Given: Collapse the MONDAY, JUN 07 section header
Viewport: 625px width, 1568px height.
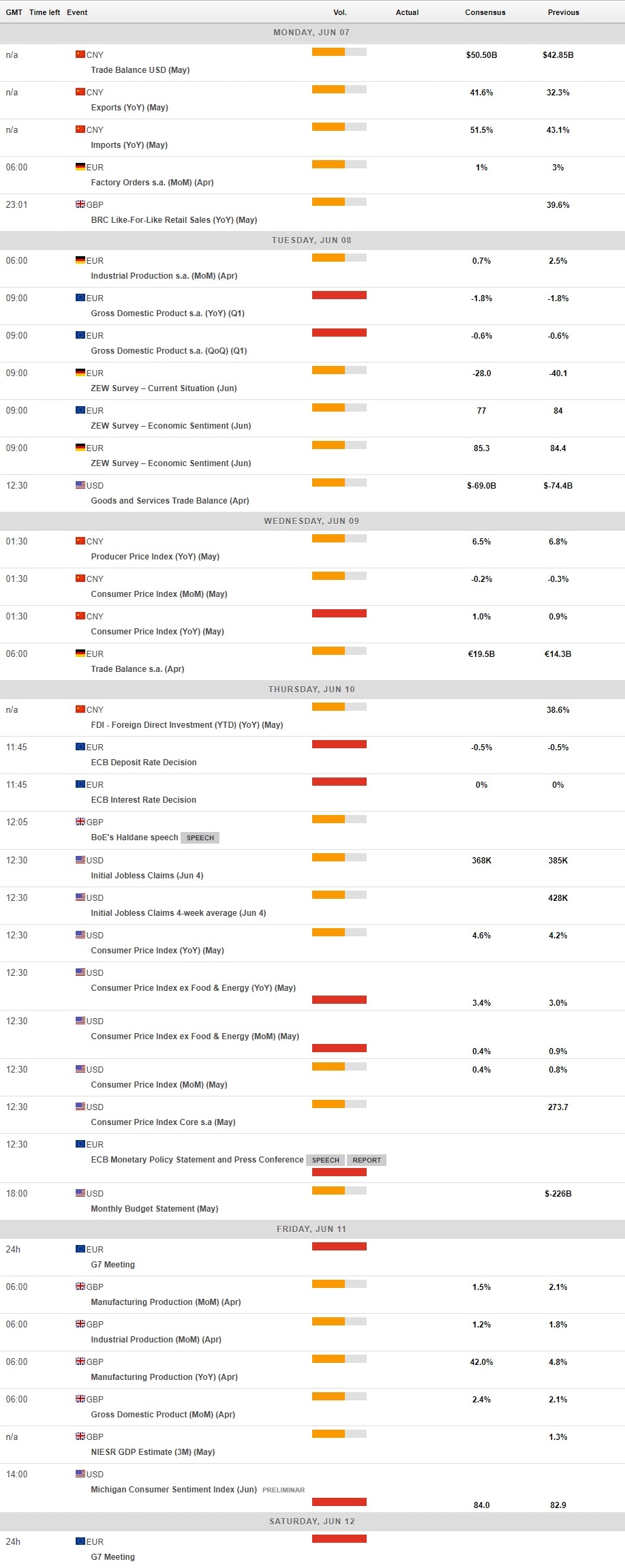Looking at the screenshot, I should [312, 32].
